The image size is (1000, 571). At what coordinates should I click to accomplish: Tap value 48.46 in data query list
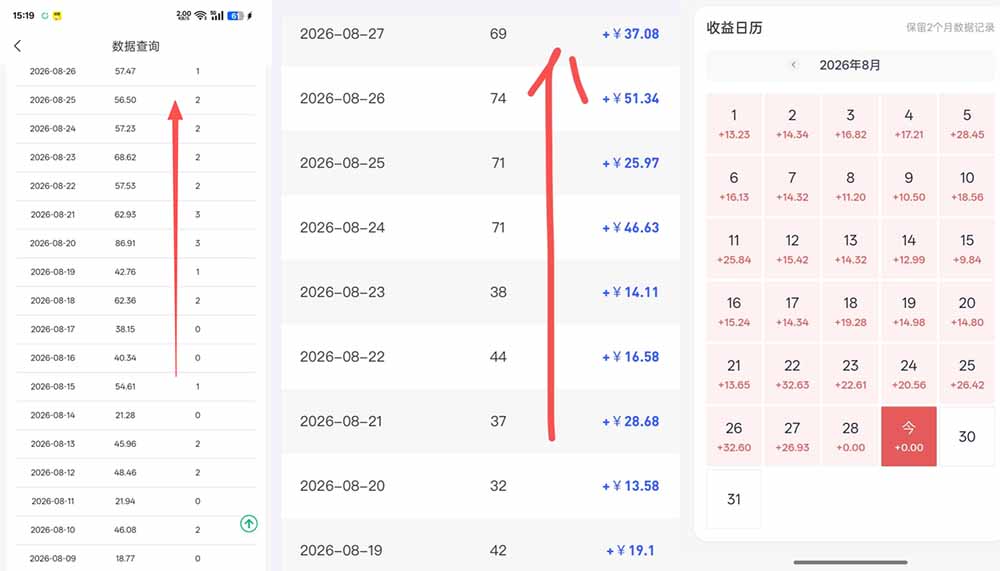click(x=125, y=473)
